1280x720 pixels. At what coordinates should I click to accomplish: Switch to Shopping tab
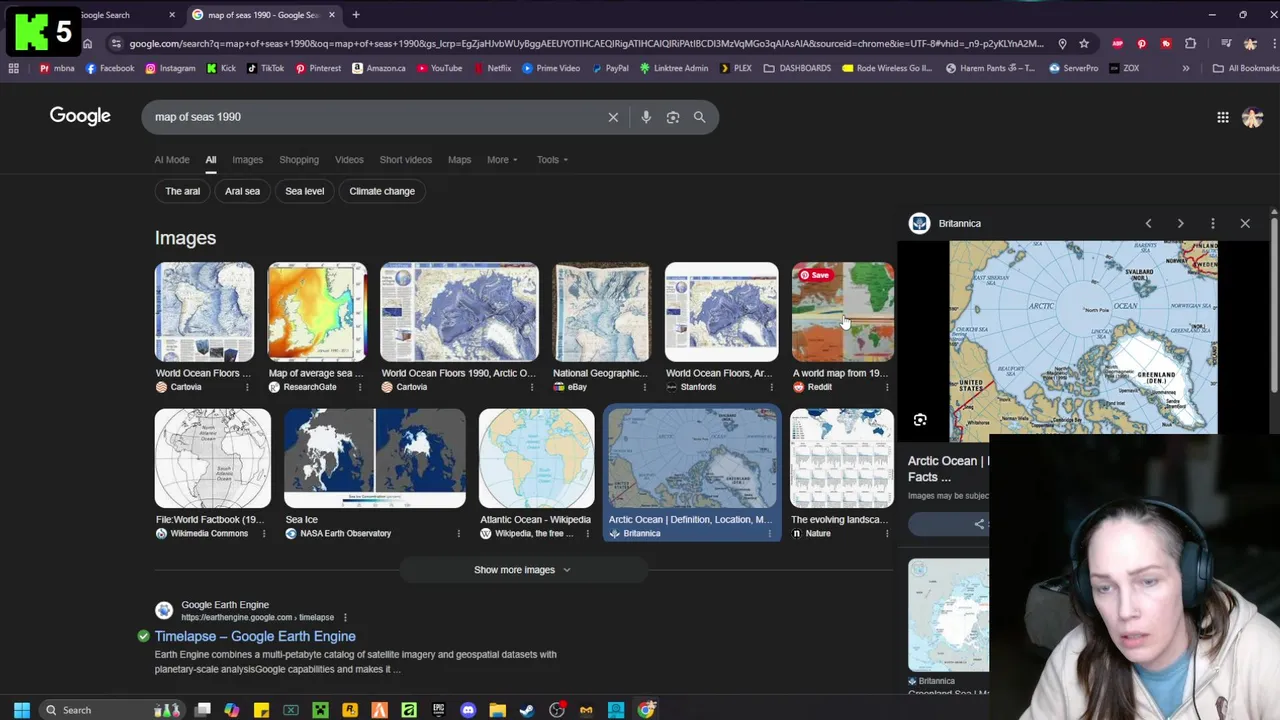point(299,160)
